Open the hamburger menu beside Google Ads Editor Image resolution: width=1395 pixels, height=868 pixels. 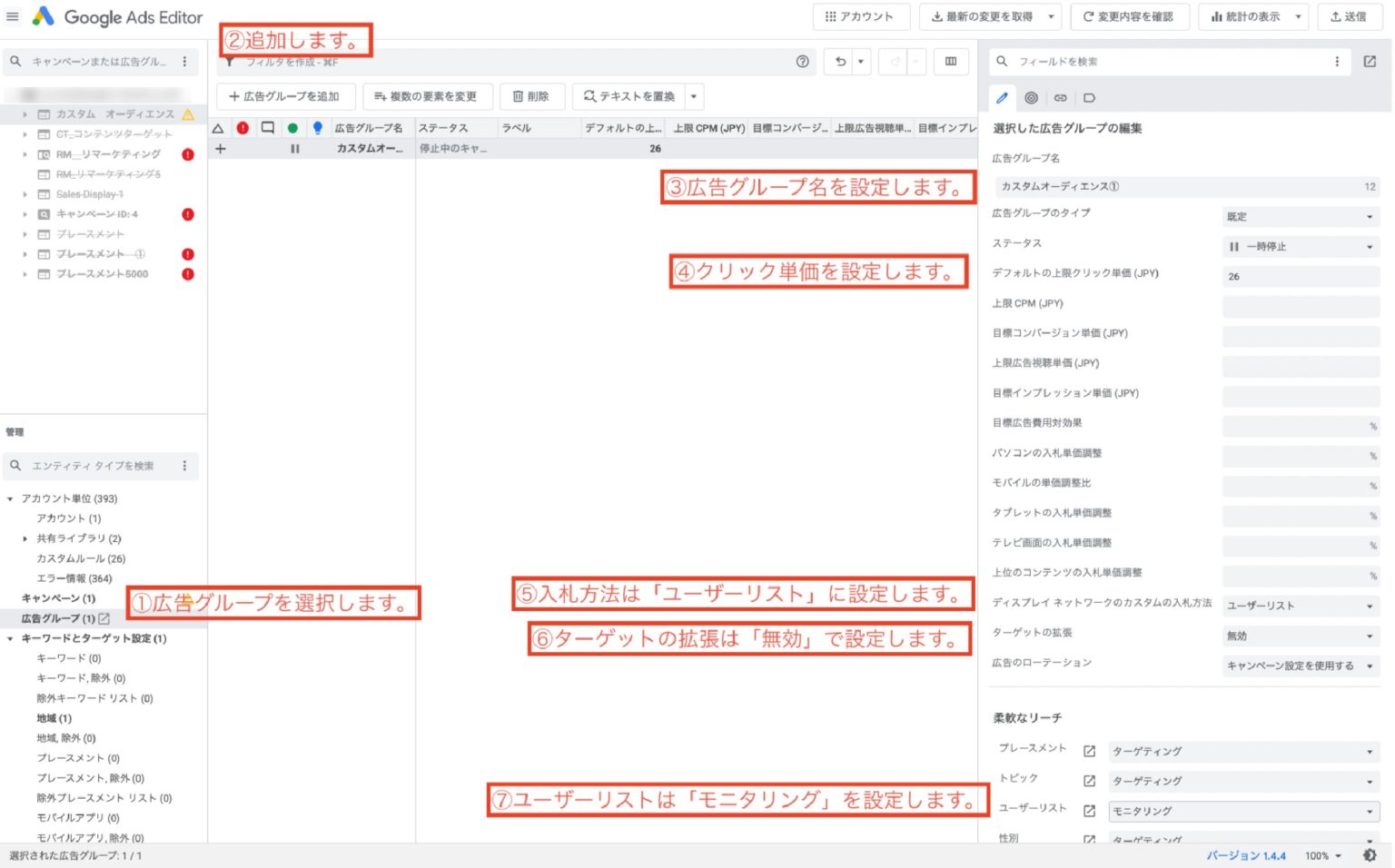13,16
